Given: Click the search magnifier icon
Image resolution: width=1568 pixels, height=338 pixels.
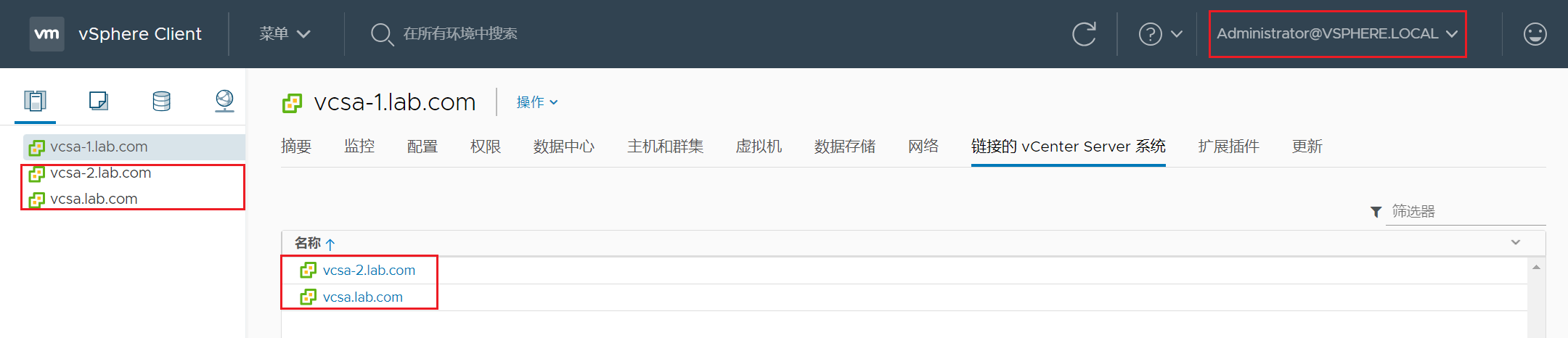Looking at the screenshot, I should click(x=381, y=34).
